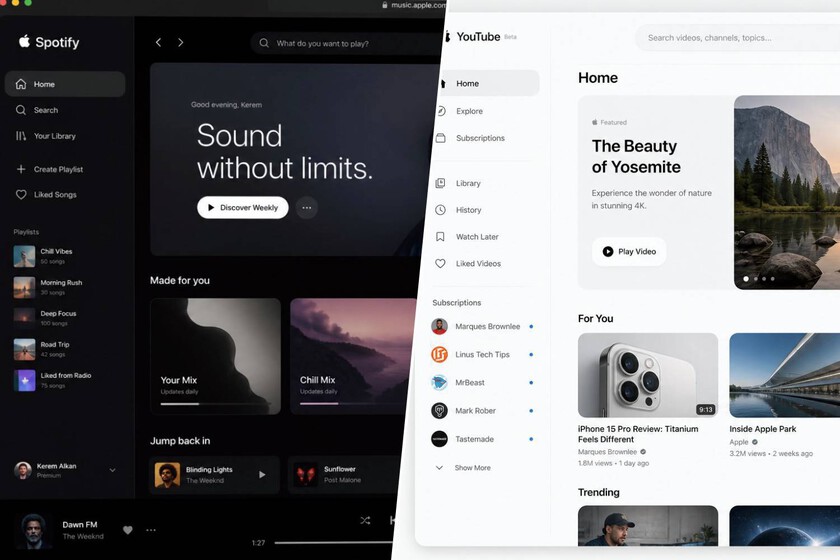The image size is (840, 560).
Task: Click the Kerem Alkan profile avatar
Action: [22, 470]
